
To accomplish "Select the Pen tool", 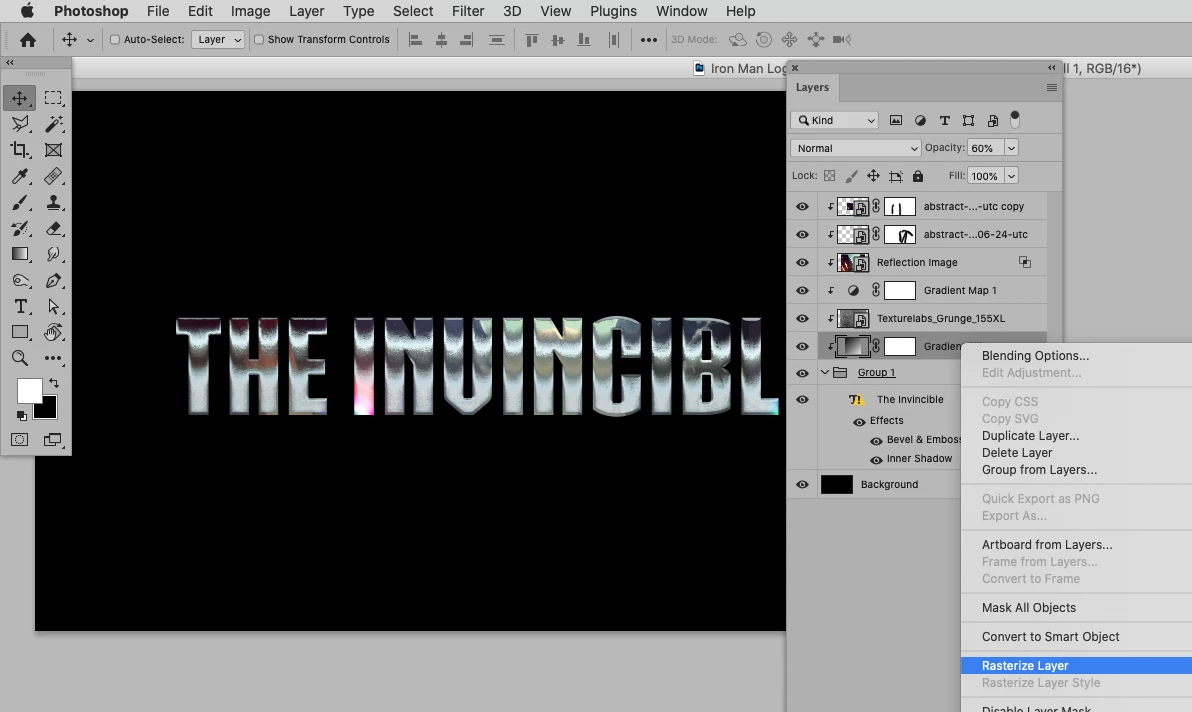I will point(53,281).
